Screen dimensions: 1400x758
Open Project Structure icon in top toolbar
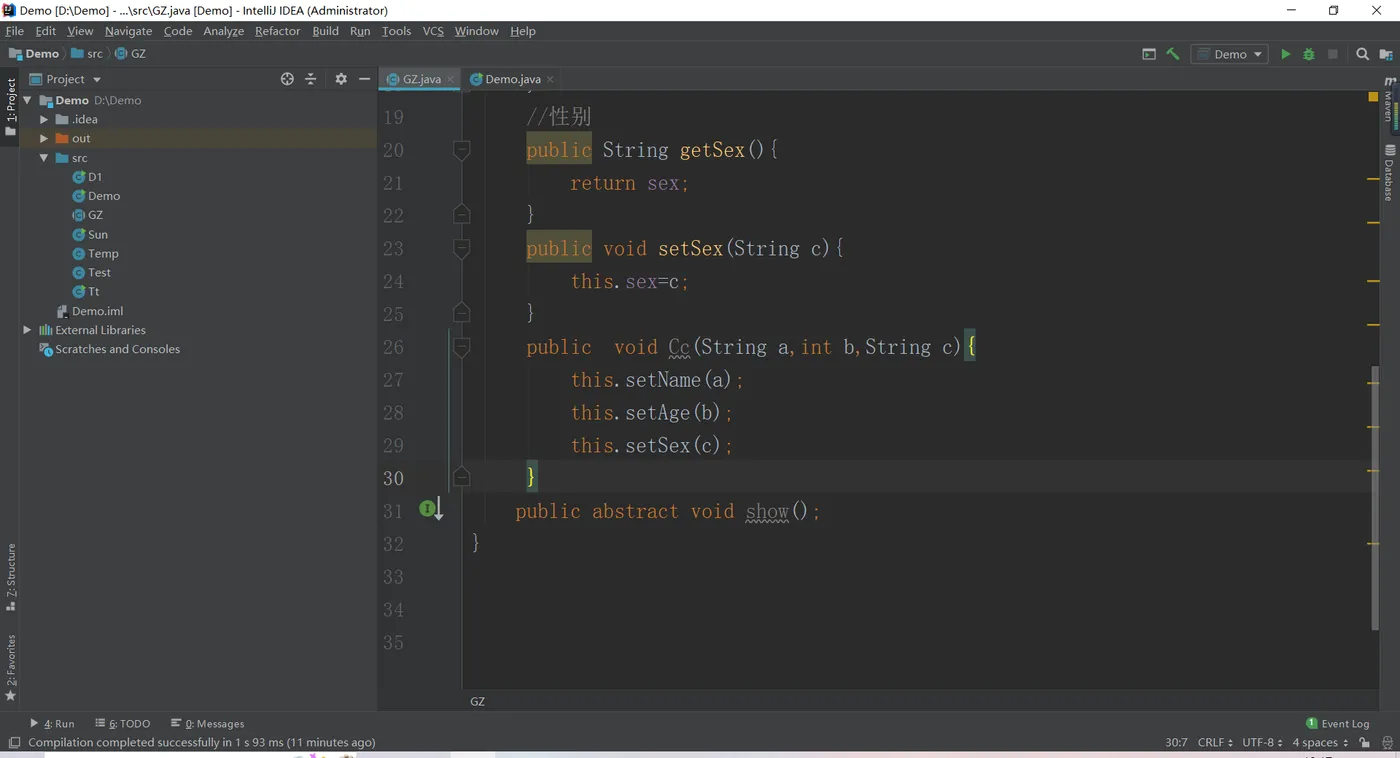[1386, 54]
